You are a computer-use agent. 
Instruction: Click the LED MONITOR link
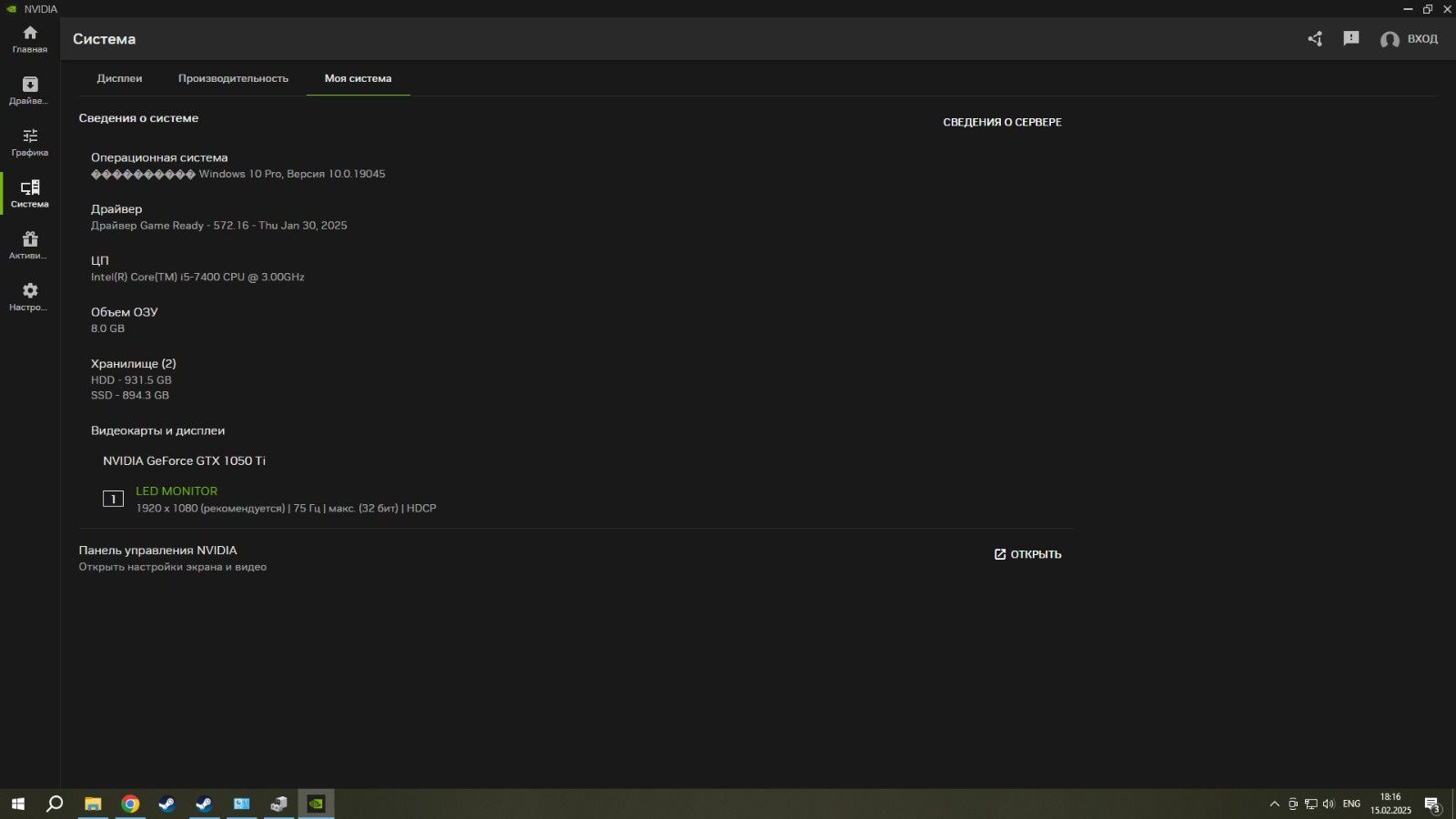(177, 490)
